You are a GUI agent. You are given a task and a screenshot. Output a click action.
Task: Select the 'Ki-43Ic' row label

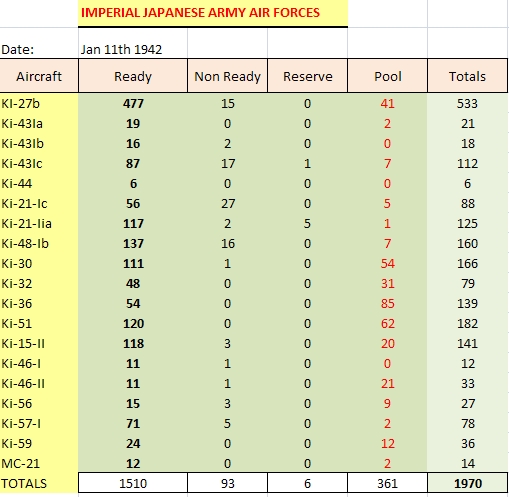click(x=39, y=164)
